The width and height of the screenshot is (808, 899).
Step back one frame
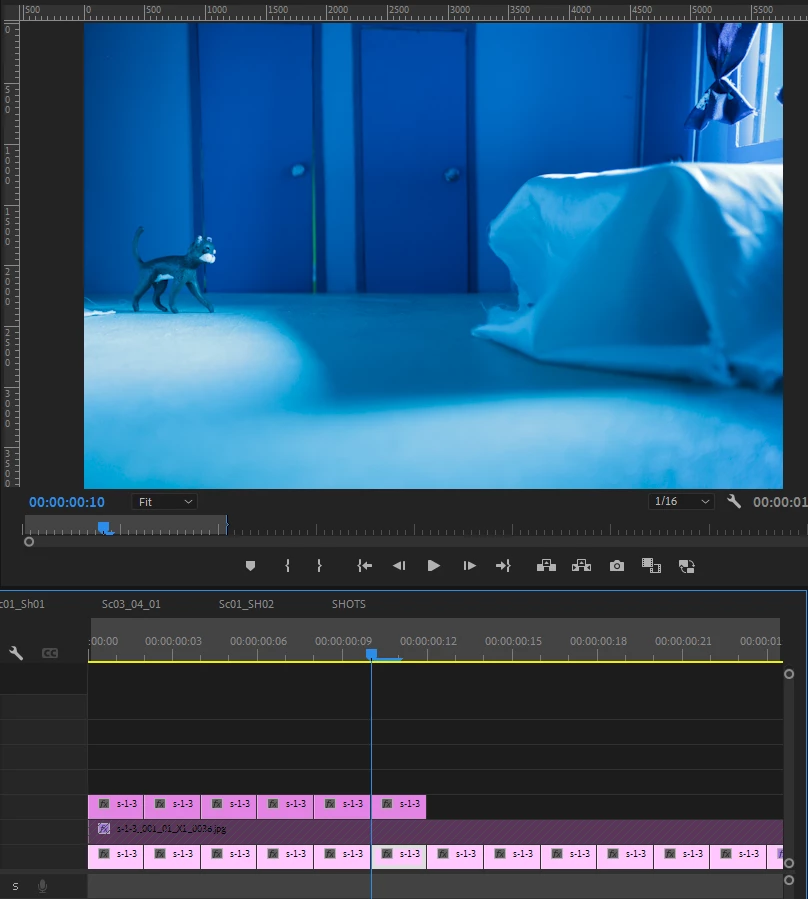(399, 566)
